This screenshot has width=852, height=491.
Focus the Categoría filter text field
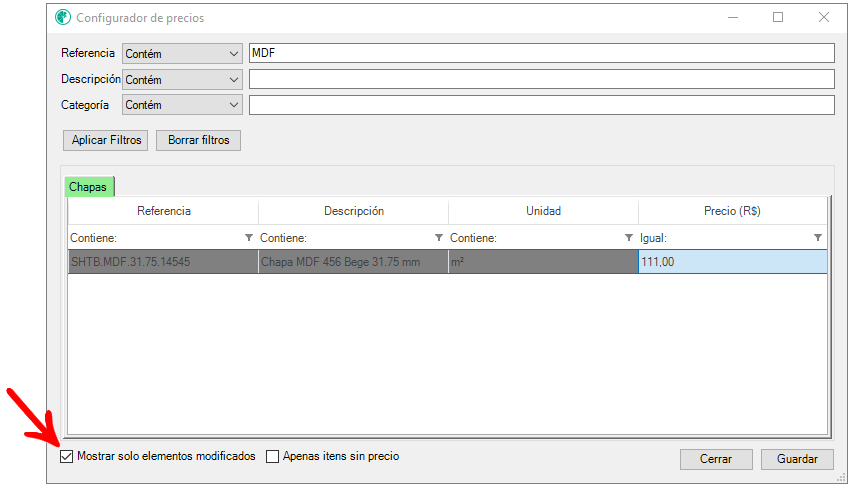click(541, 105)
